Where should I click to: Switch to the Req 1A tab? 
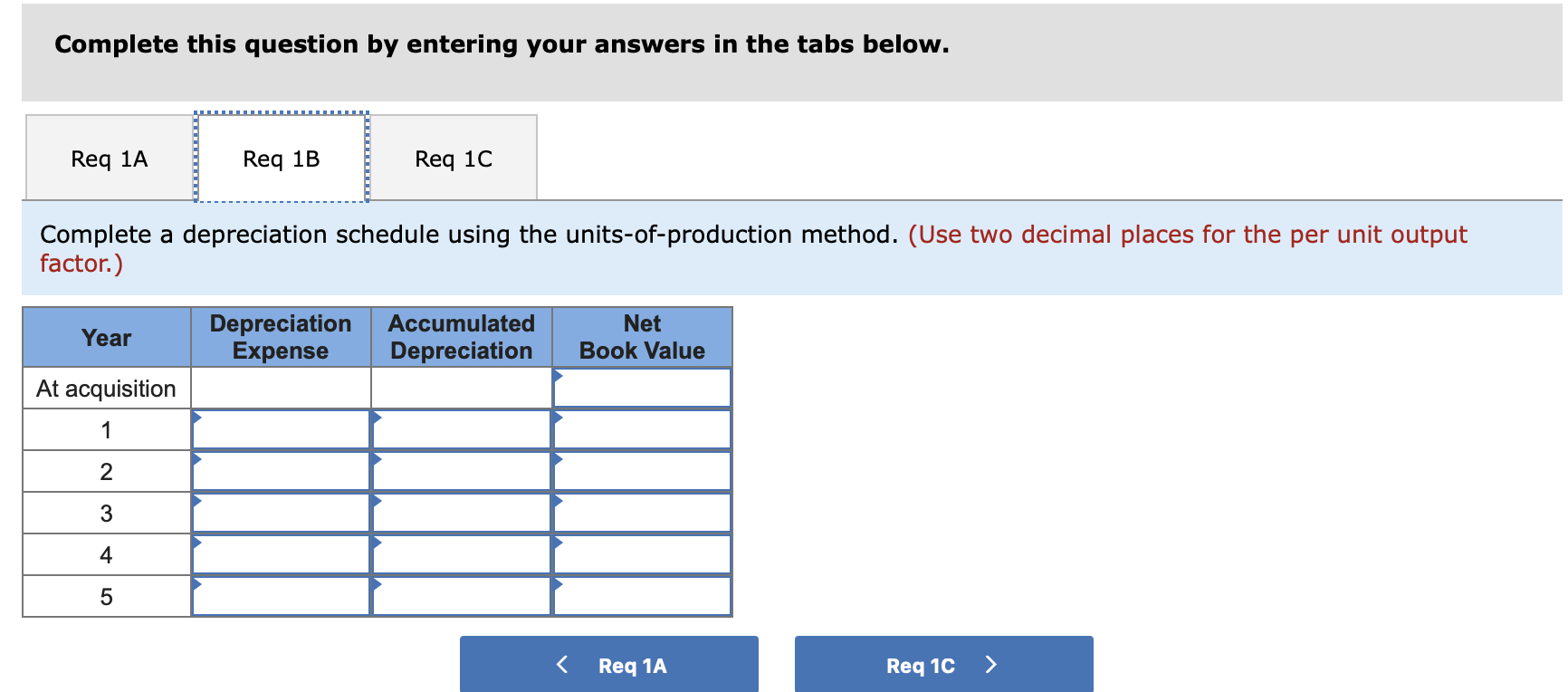click(x=109, y=159)
